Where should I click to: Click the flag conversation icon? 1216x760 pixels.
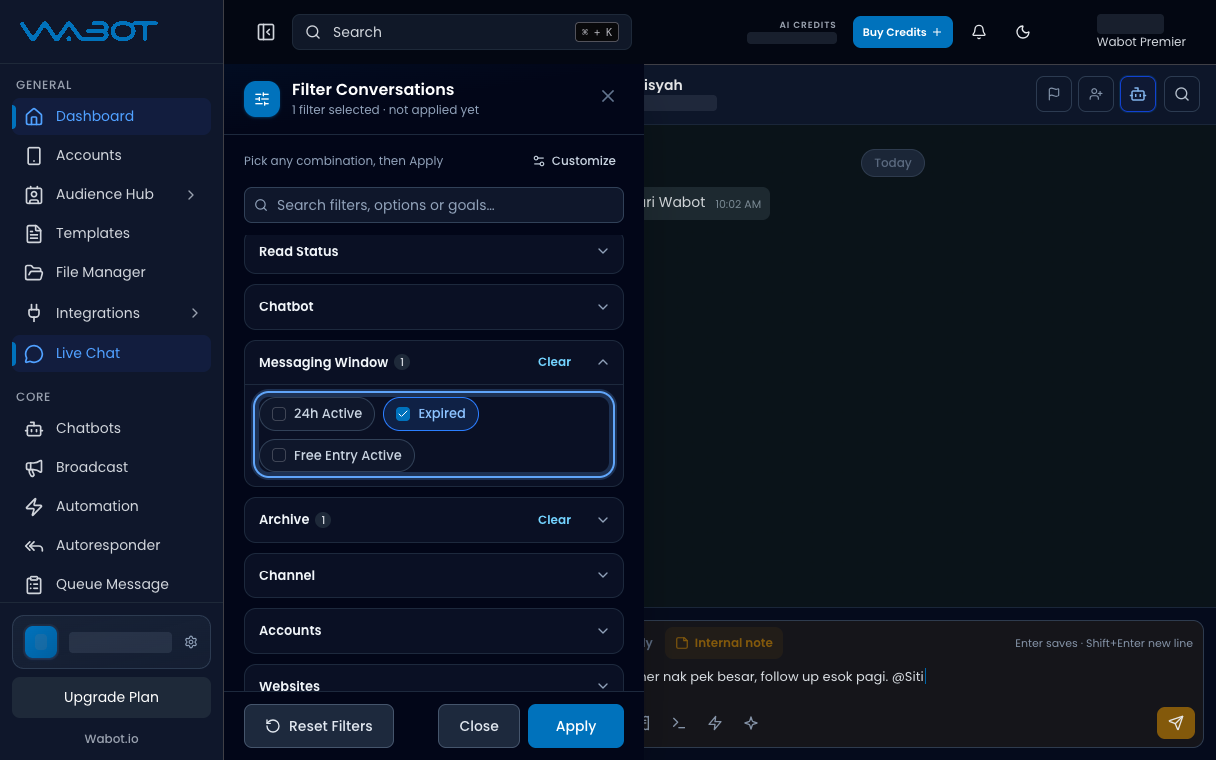1054,94
